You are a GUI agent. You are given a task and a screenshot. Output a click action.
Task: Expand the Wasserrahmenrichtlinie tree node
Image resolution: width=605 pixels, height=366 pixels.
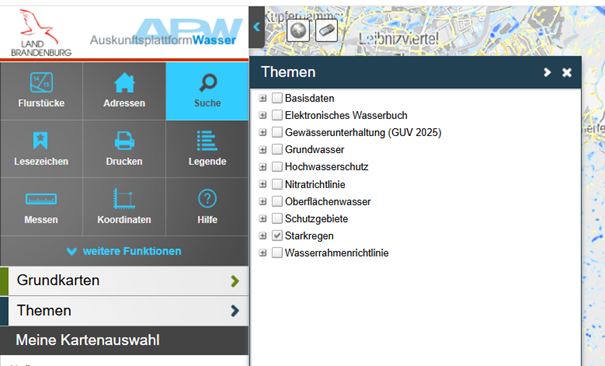pos(263,253)
